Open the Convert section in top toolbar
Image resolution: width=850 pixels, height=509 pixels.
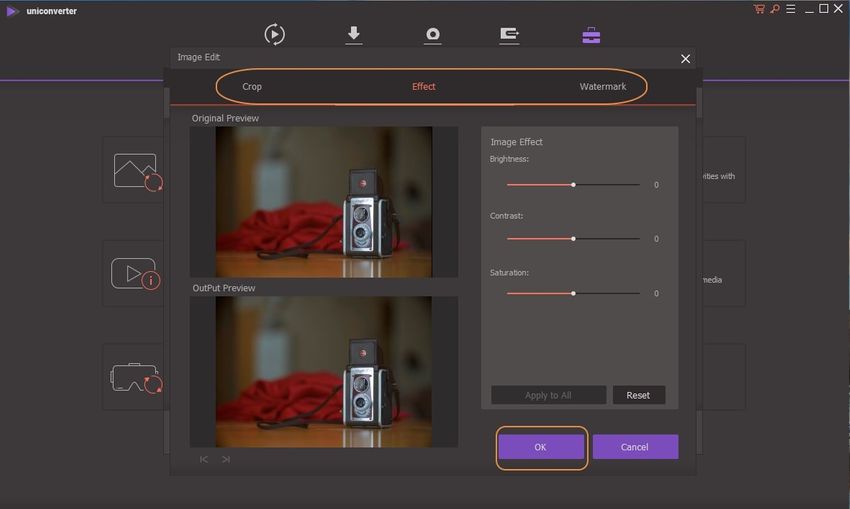point(274,34)
